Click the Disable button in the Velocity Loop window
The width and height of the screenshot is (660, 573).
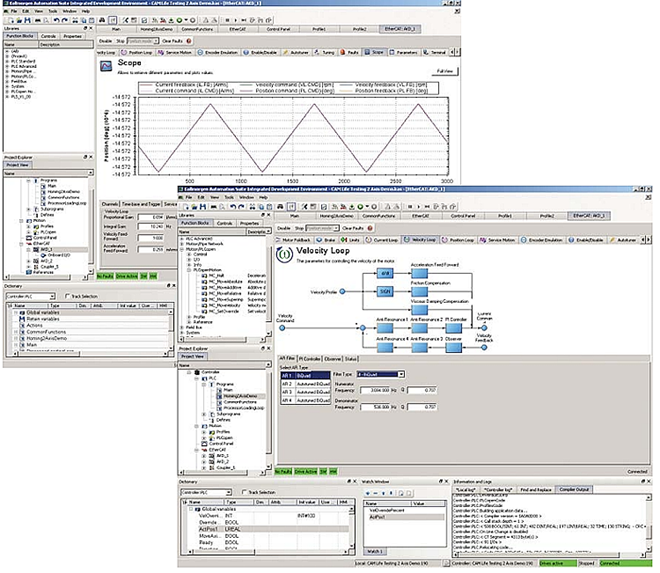pos(284,228)
